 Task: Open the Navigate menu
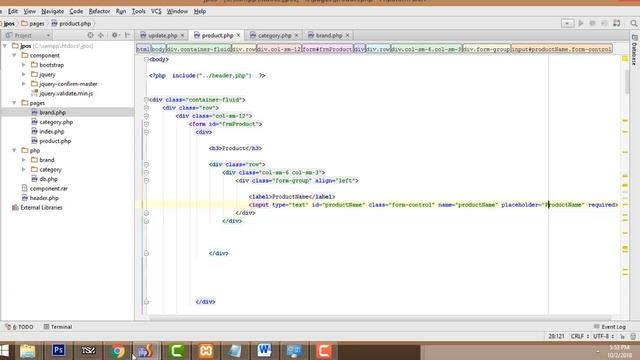pyautogui.click(x=52, y=11)
